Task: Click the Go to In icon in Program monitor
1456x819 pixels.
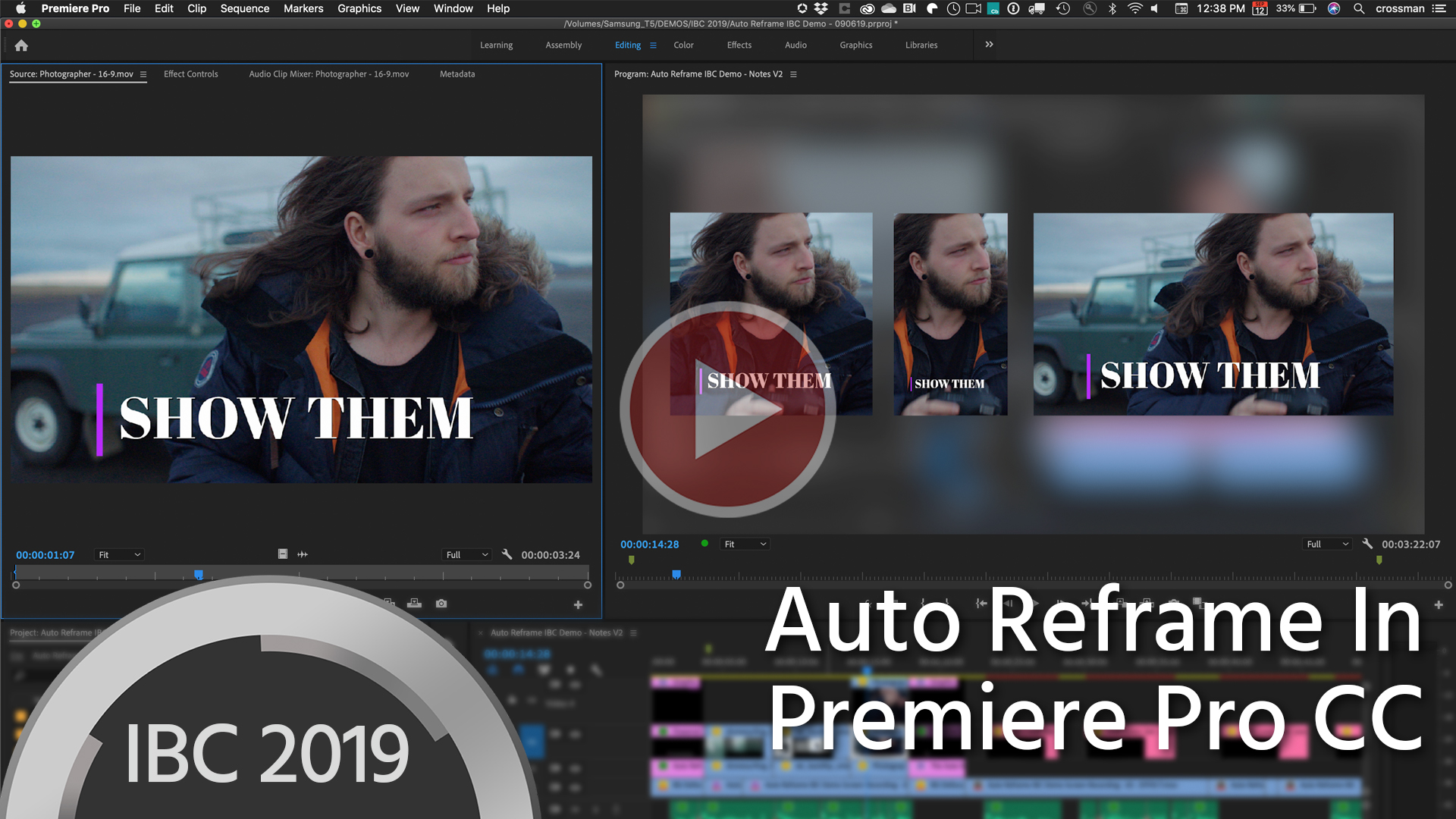Action: pos(981,604)
